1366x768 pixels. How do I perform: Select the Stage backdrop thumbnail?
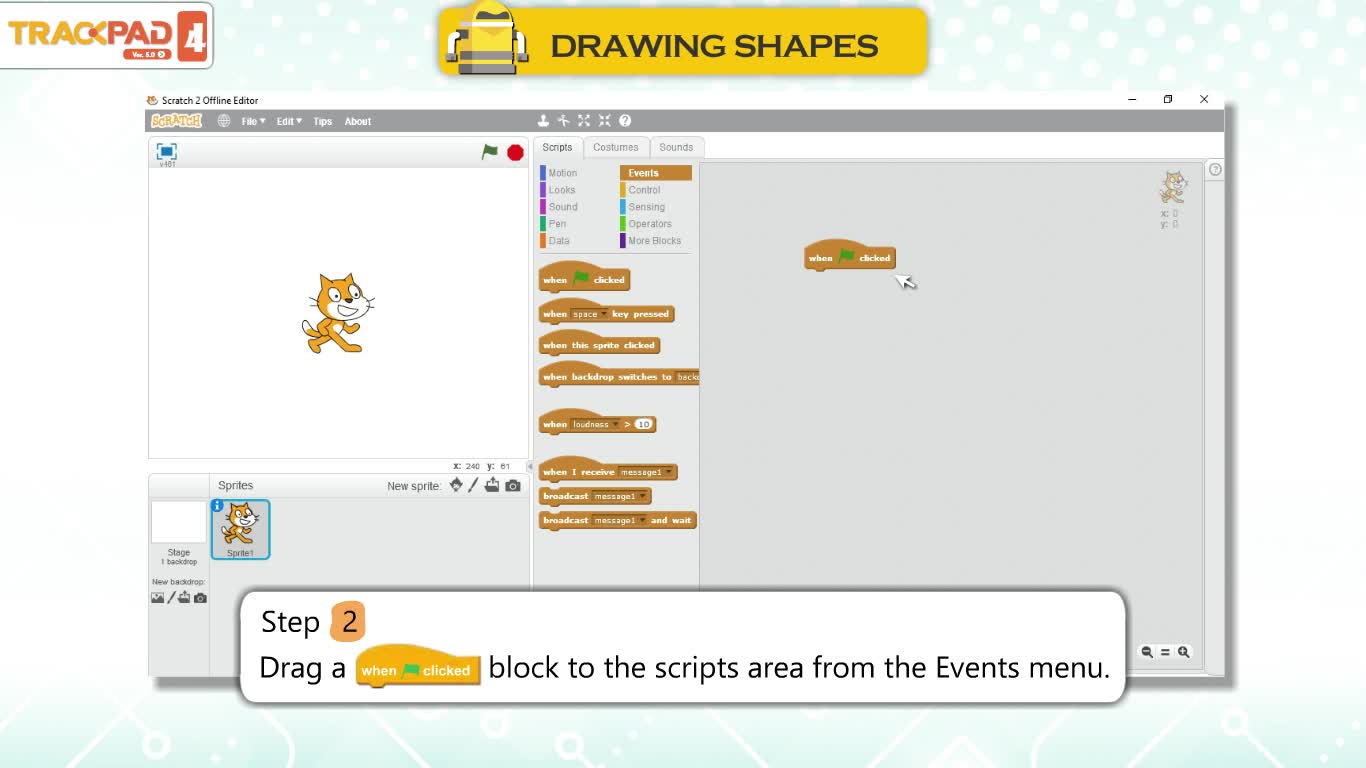[x=178, y=522]
